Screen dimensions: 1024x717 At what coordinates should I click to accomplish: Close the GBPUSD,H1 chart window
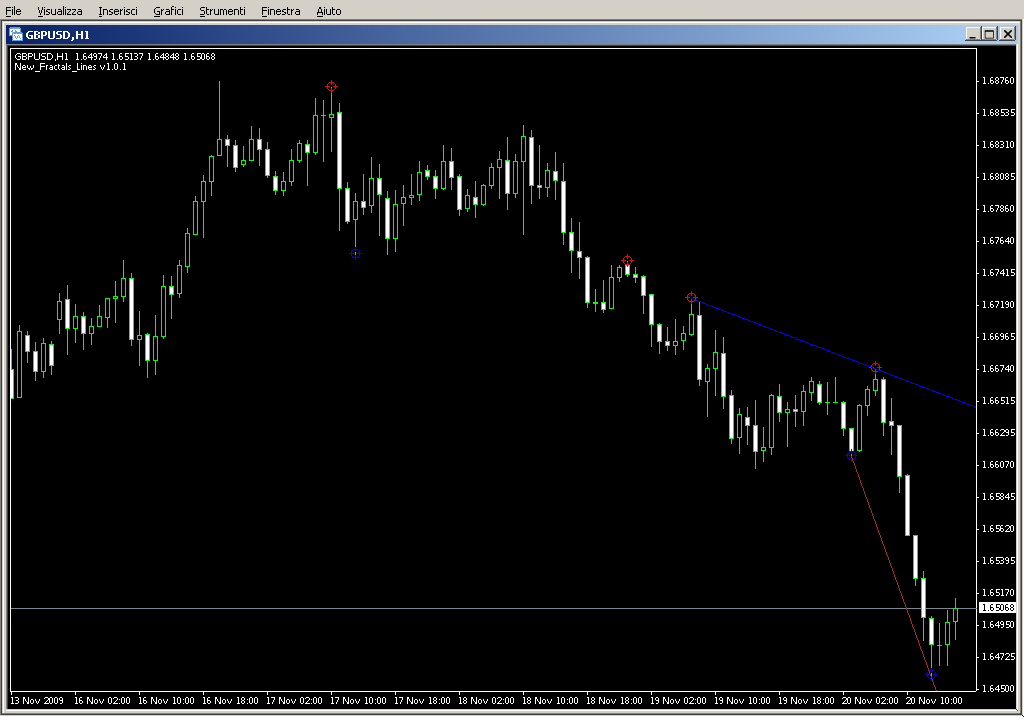click(x=1008, y=34)
